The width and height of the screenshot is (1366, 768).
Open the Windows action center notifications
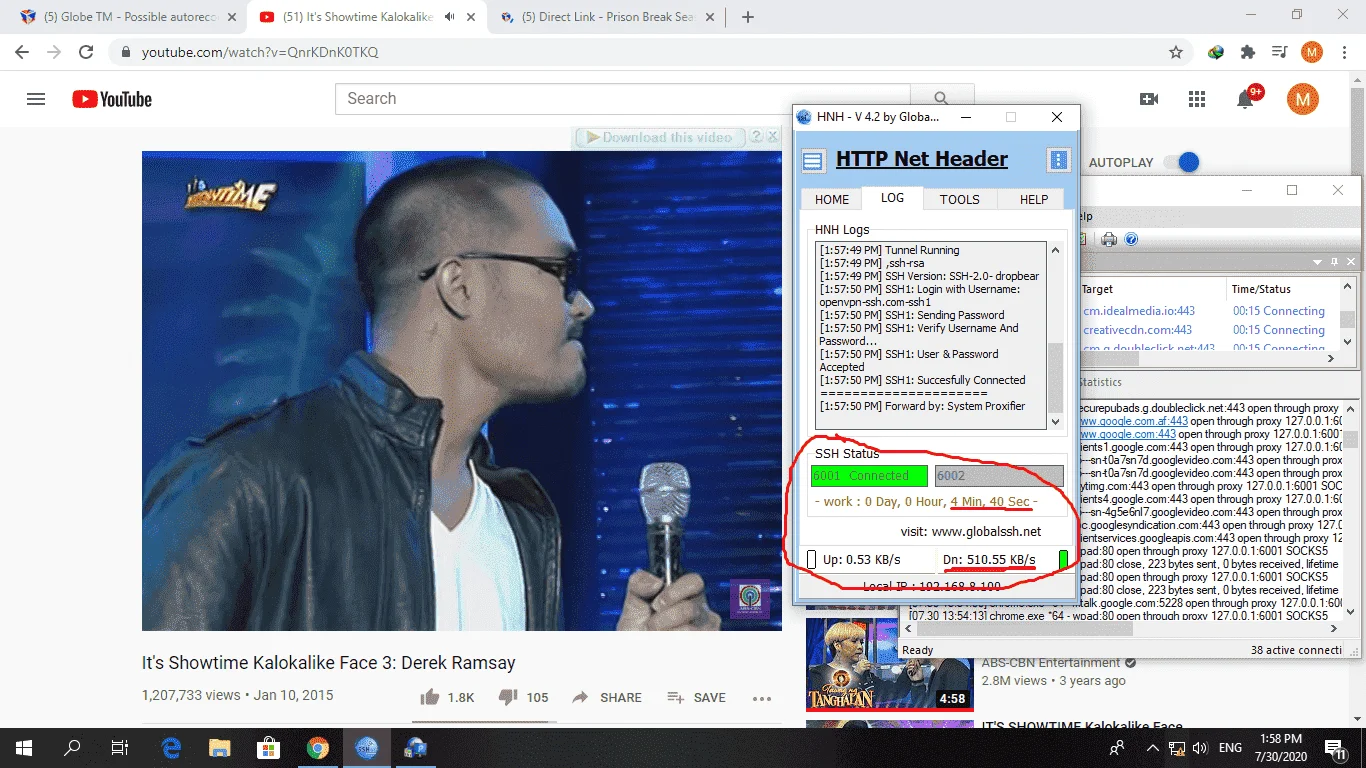point(1335,747)
